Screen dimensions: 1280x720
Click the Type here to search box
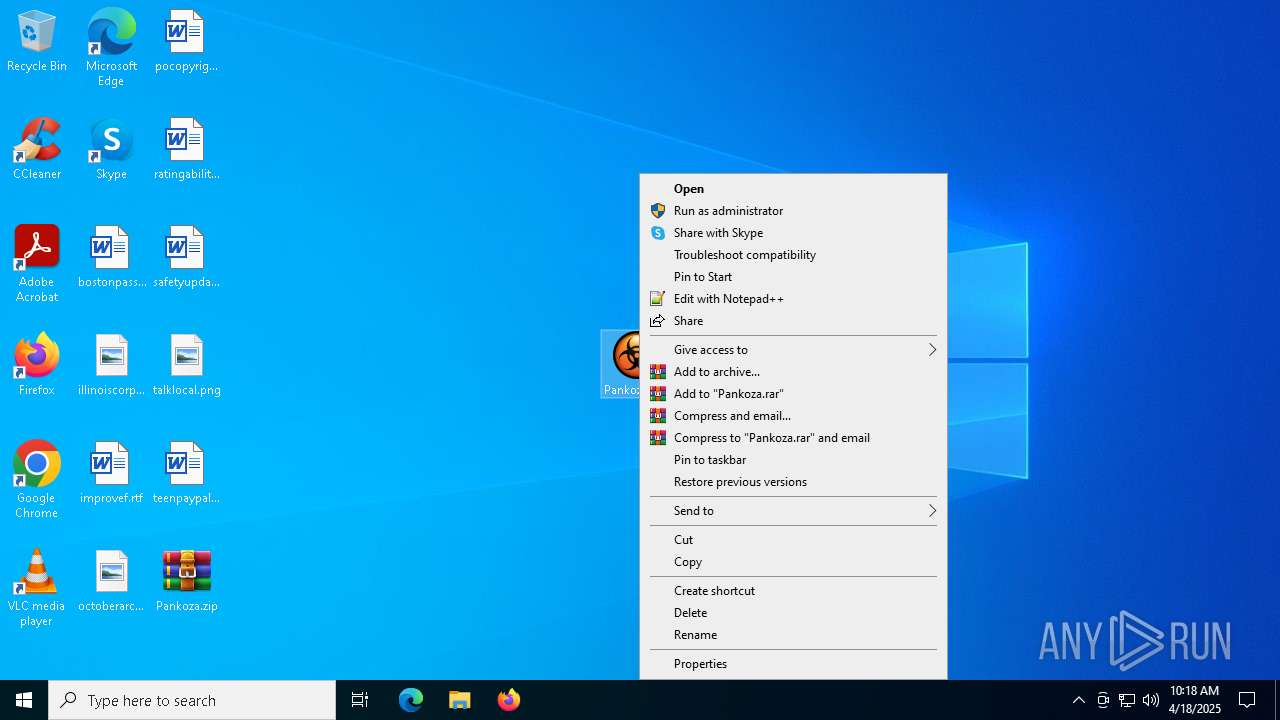[x=192, y=700]
